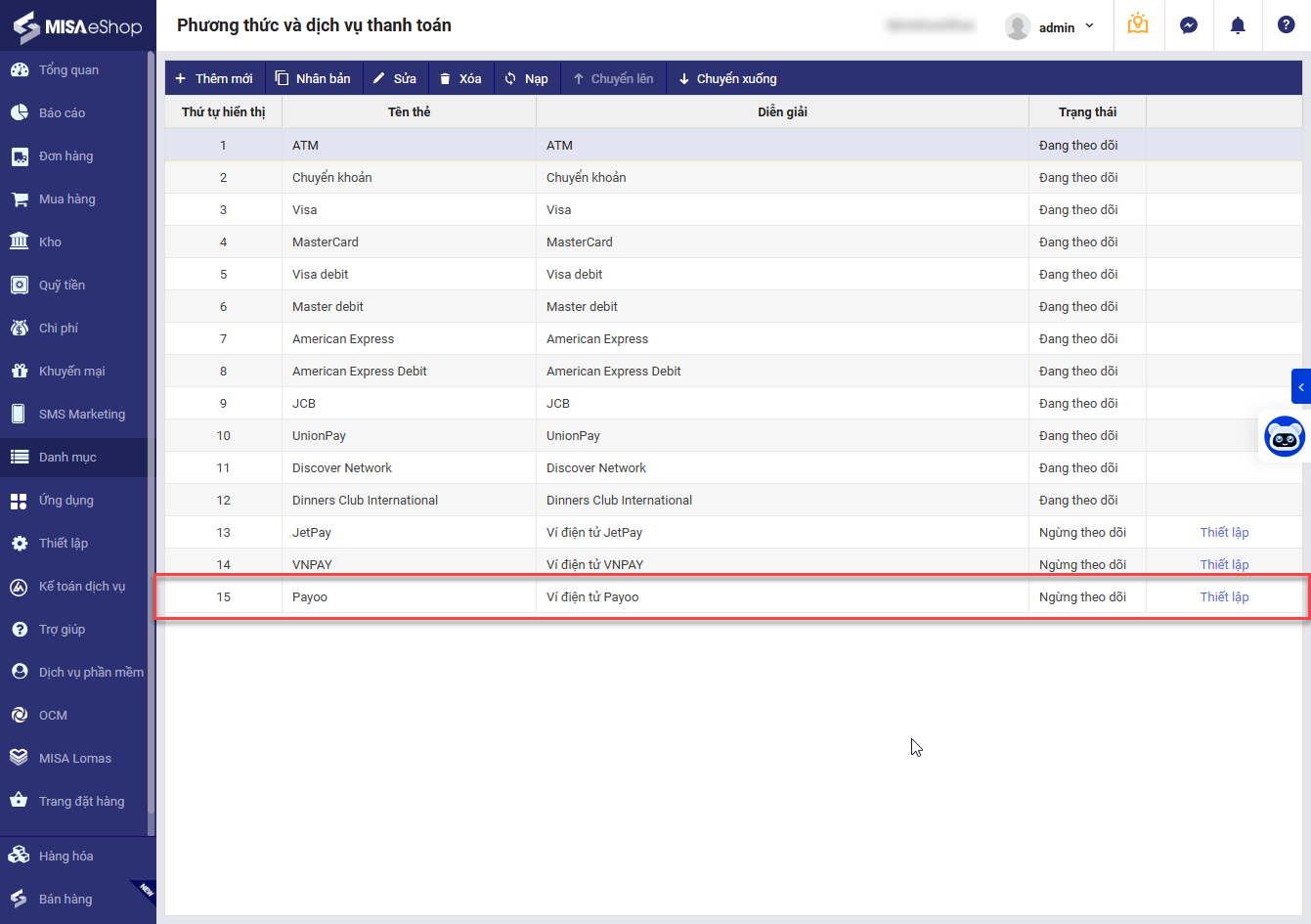Open the help question mark in header
The image size is (1311, 924).
pos(1287,25)
